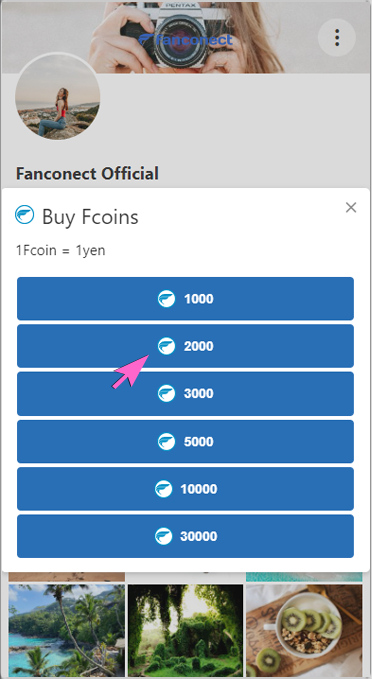
Task: Buy 10000 Fcoins
Action: 185,489
